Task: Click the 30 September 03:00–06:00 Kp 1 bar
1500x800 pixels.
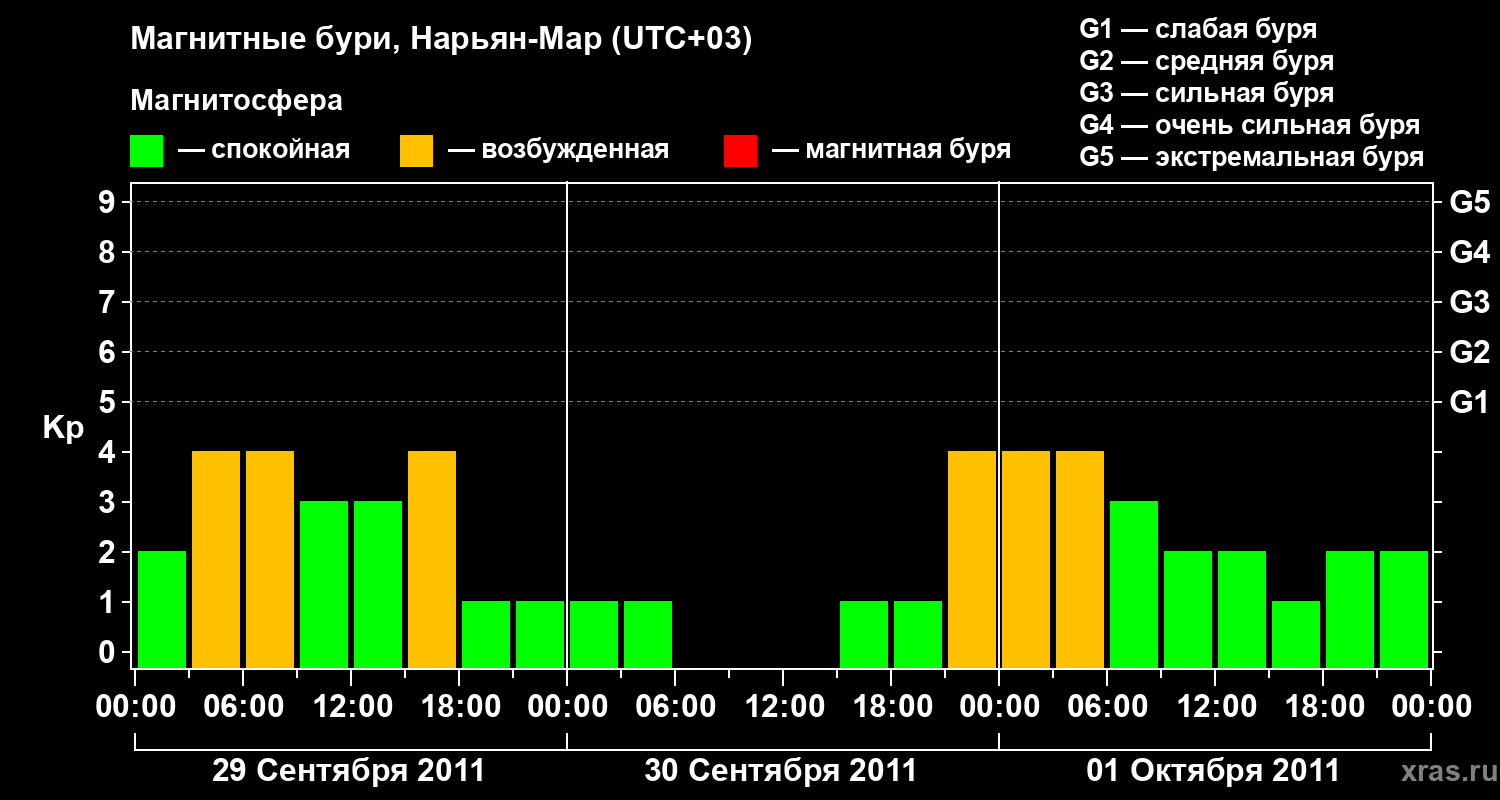Action: point(648,634)
